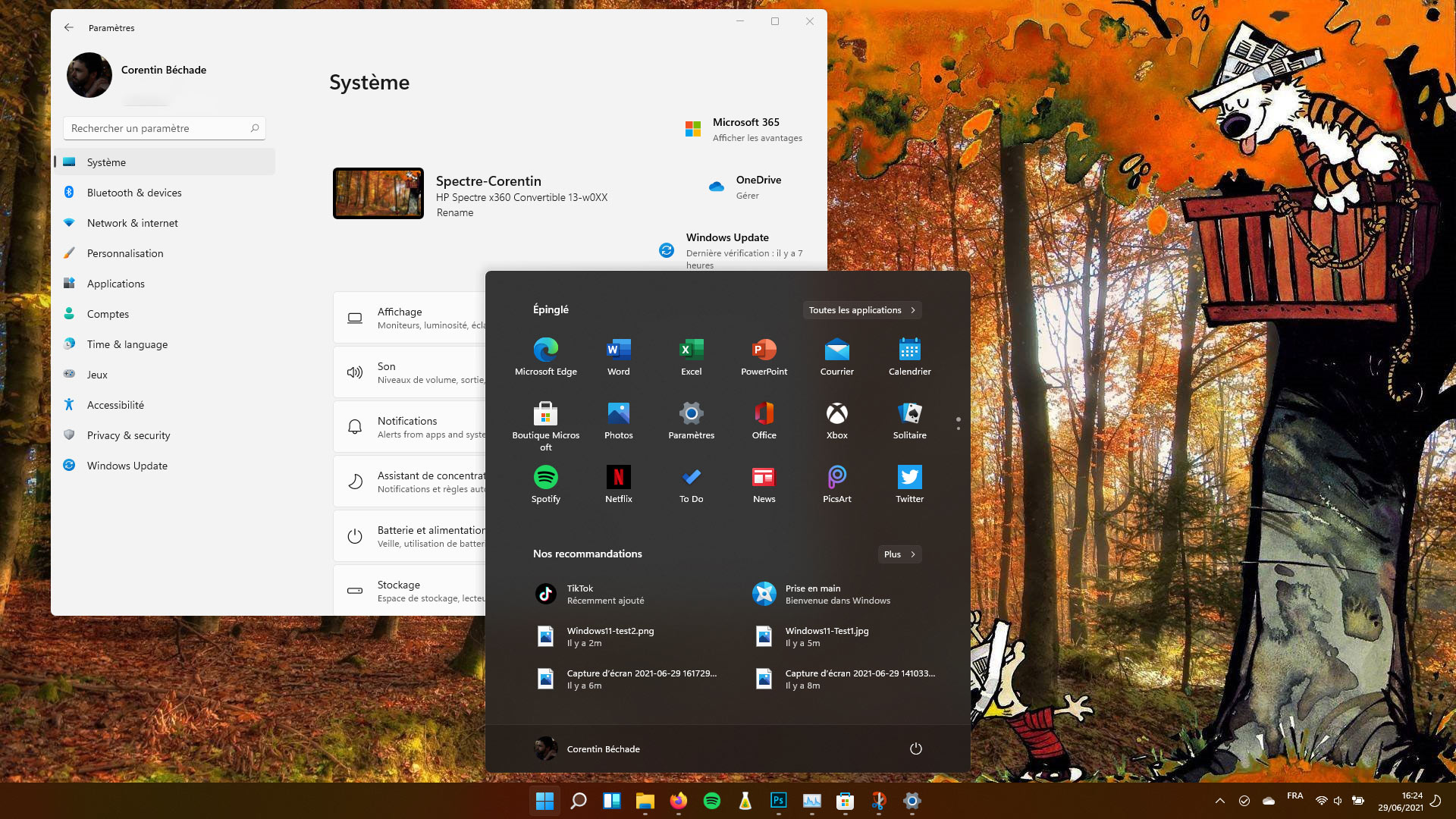Open taskbar search magnifier
Image resolution: width=1456 pixels, height=819 pixels.
[x=578, y=801]
